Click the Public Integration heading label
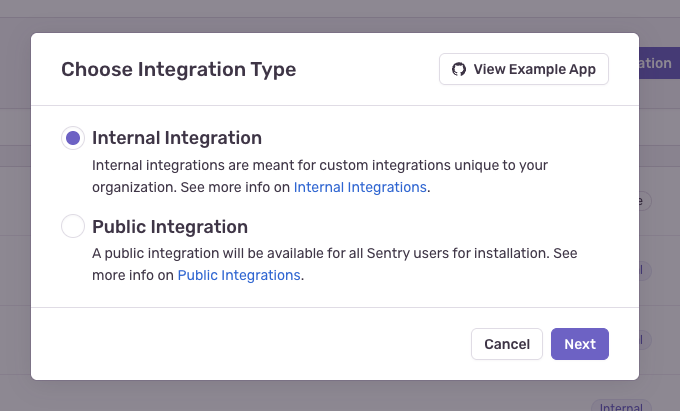Image resolution: width=680 pixels, height=411 pixels. coord(170,227)
